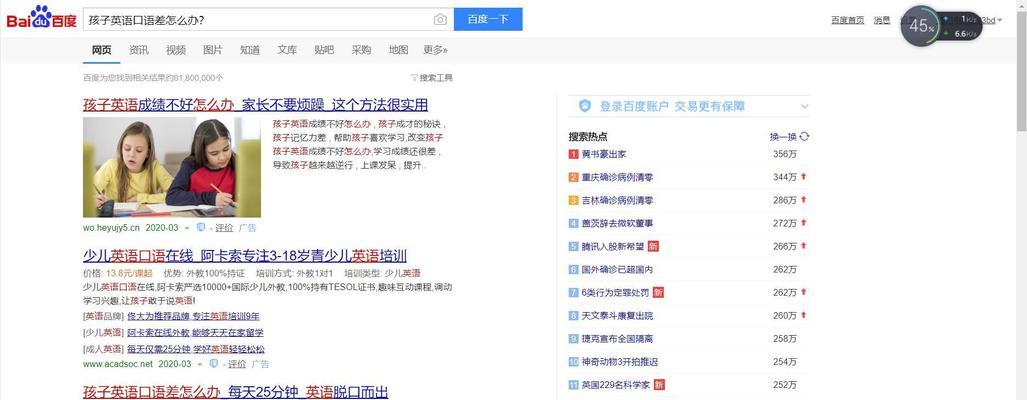Open hot search 6类行为定罪处罚
Viewport: 1027px width, 400px height.
pos(616,293)
